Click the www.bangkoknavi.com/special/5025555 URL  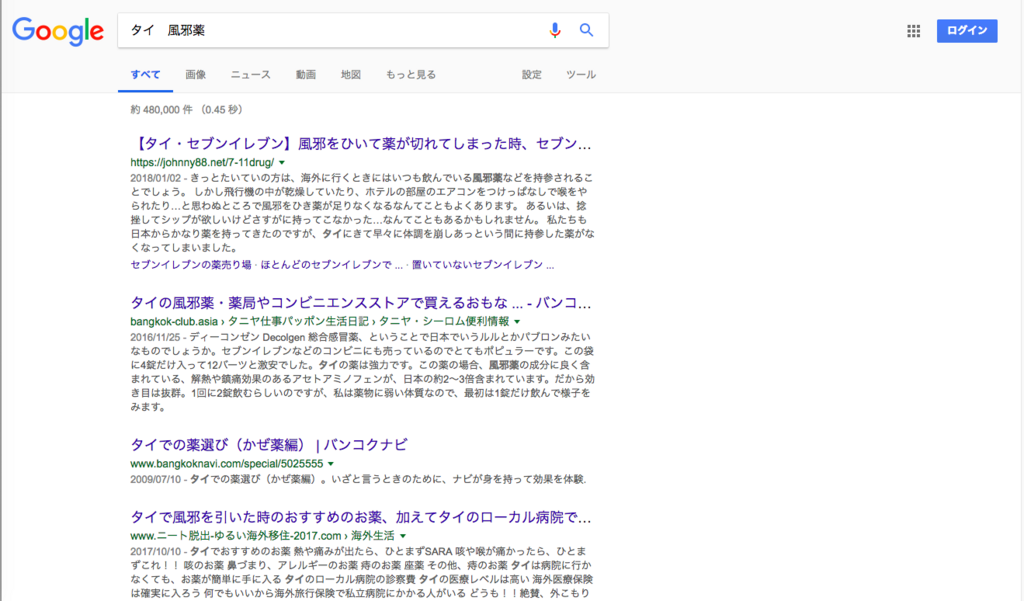[227, 463]
